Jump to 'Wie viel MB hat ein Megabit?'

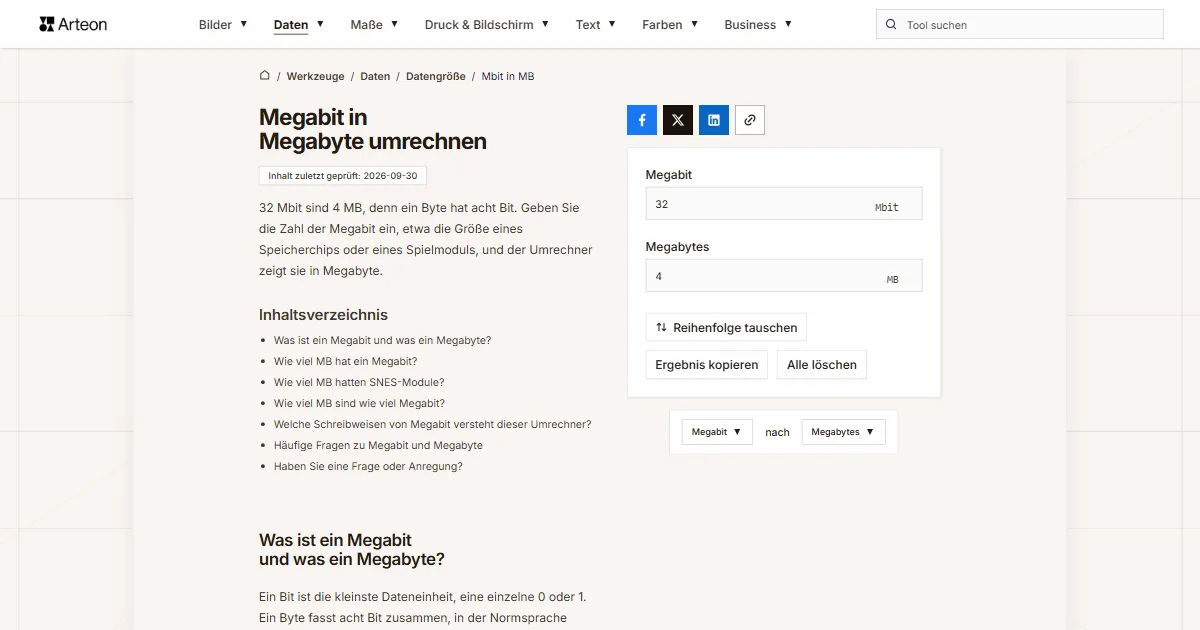point(345,361)
